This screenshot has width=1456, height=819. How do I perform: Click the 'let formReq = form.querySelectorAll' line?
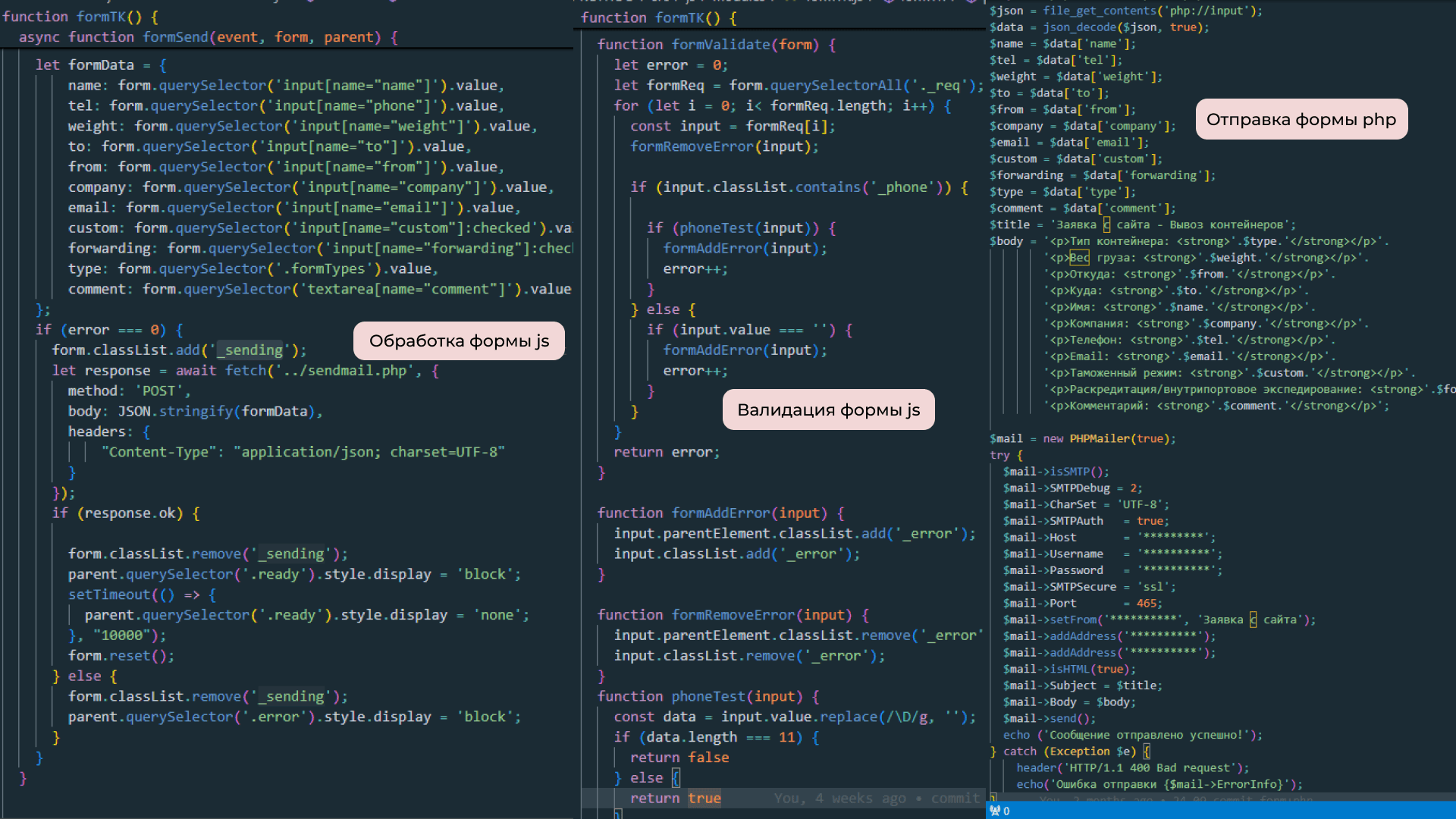(x=799, y=86)
